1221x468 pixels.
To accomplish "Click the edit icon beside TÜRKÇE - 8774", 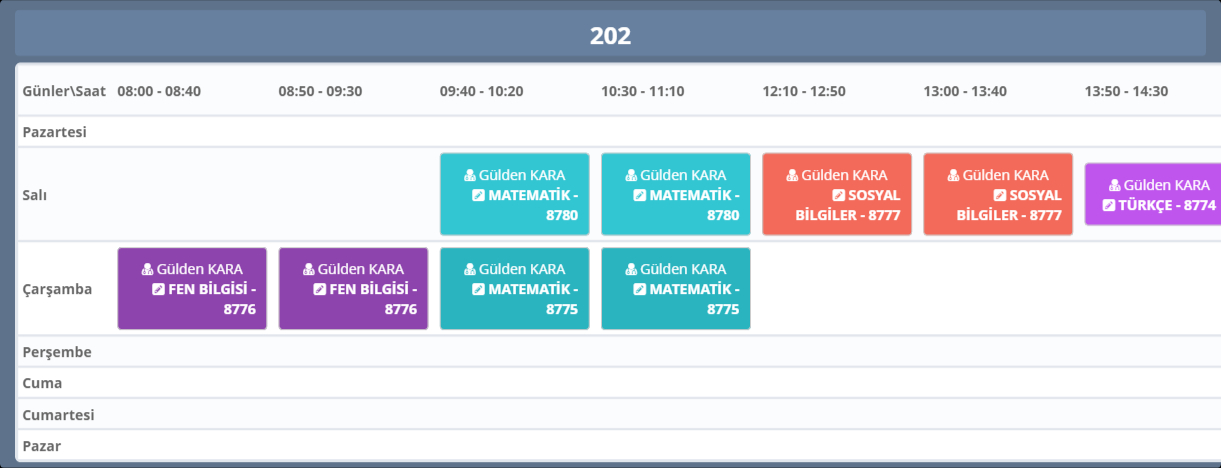I will click(x=1108, y=205).
